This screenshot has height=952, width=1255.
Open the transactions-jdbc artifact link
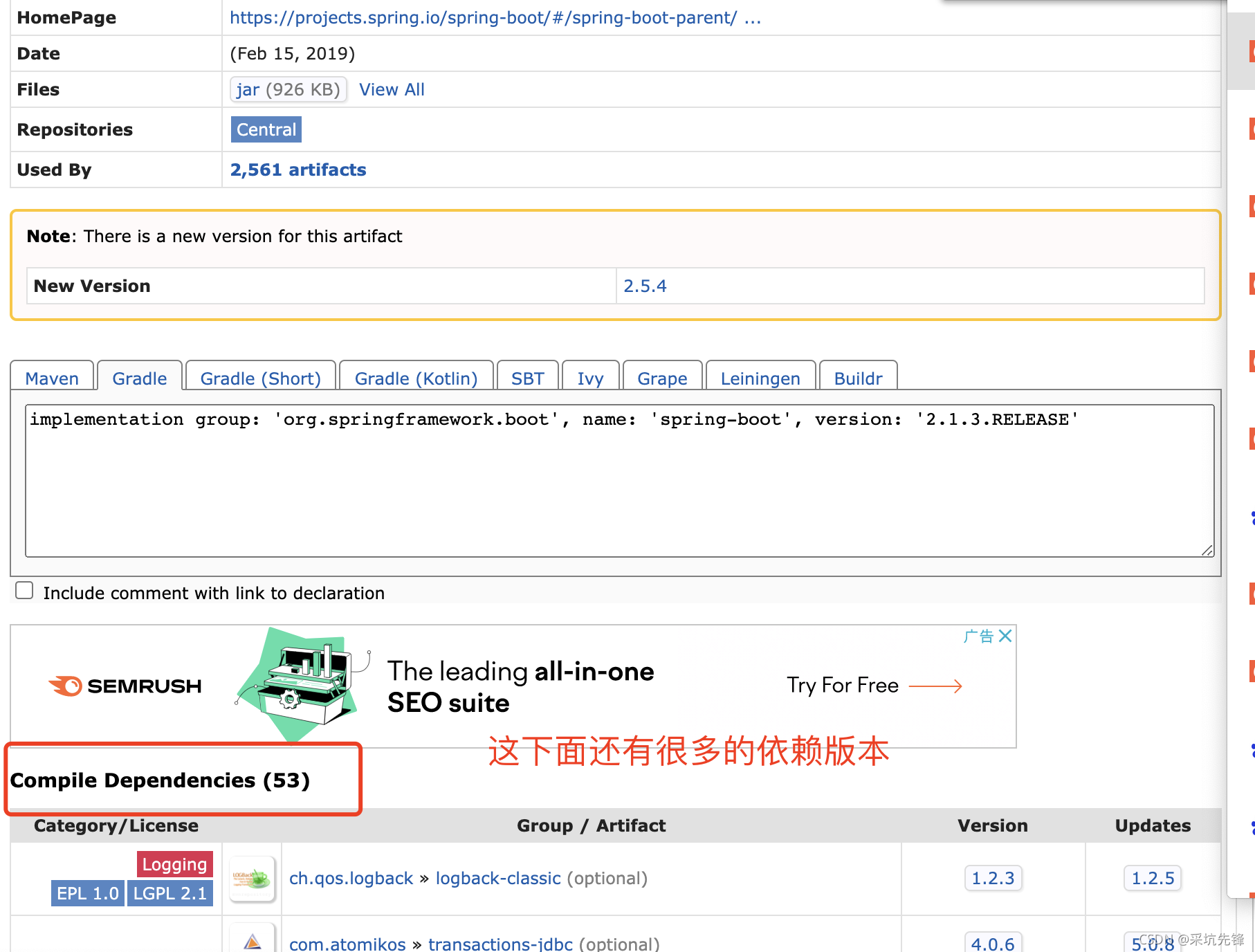point(500,944)
